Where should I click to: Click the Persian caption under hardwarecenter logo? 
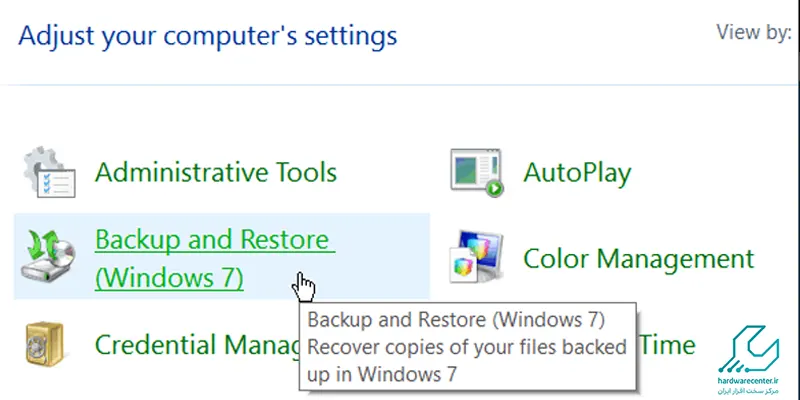point(749,390)
